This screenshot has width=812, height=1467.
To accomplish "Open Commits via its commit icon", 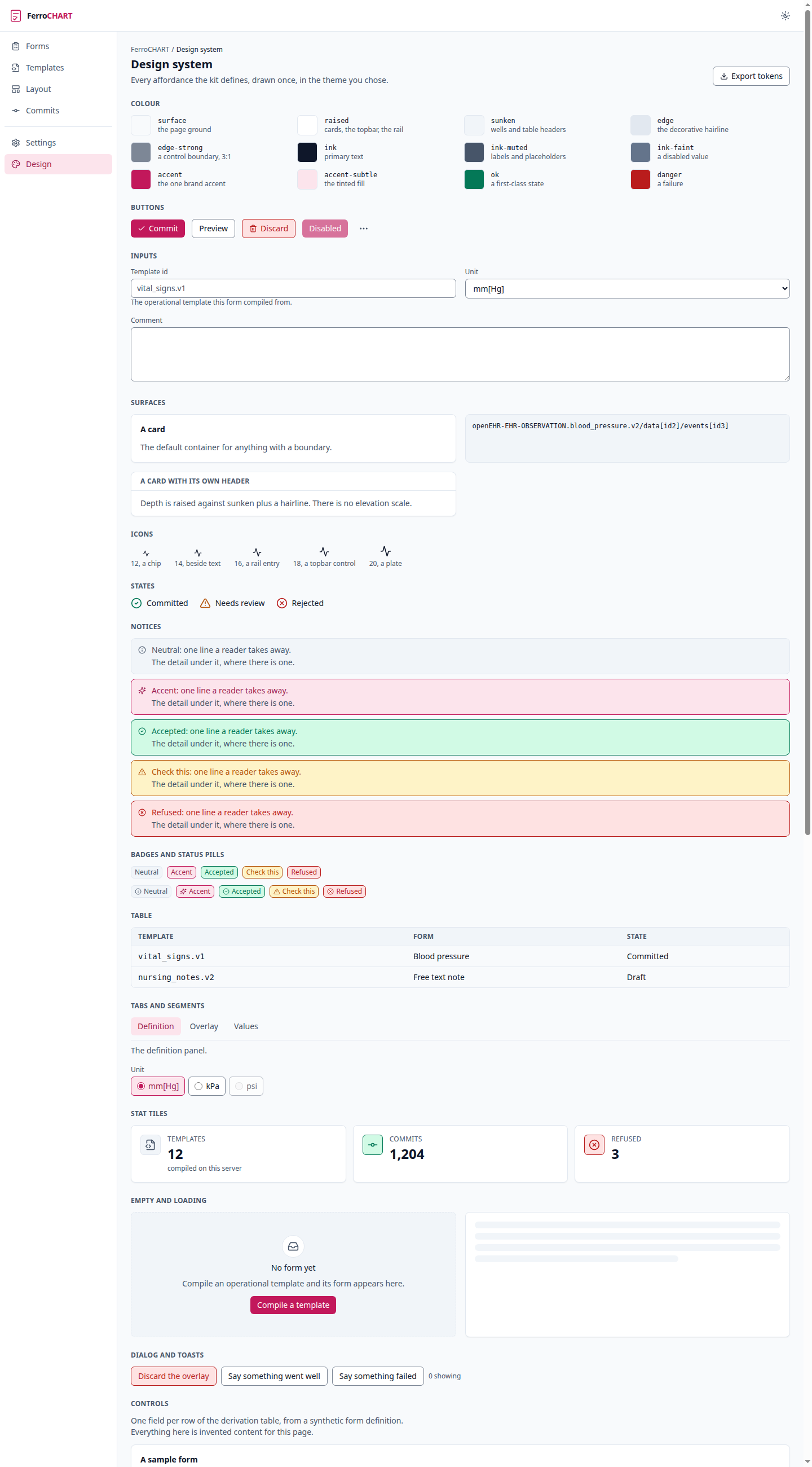I will pyautogui.click(x=16, y=111).
